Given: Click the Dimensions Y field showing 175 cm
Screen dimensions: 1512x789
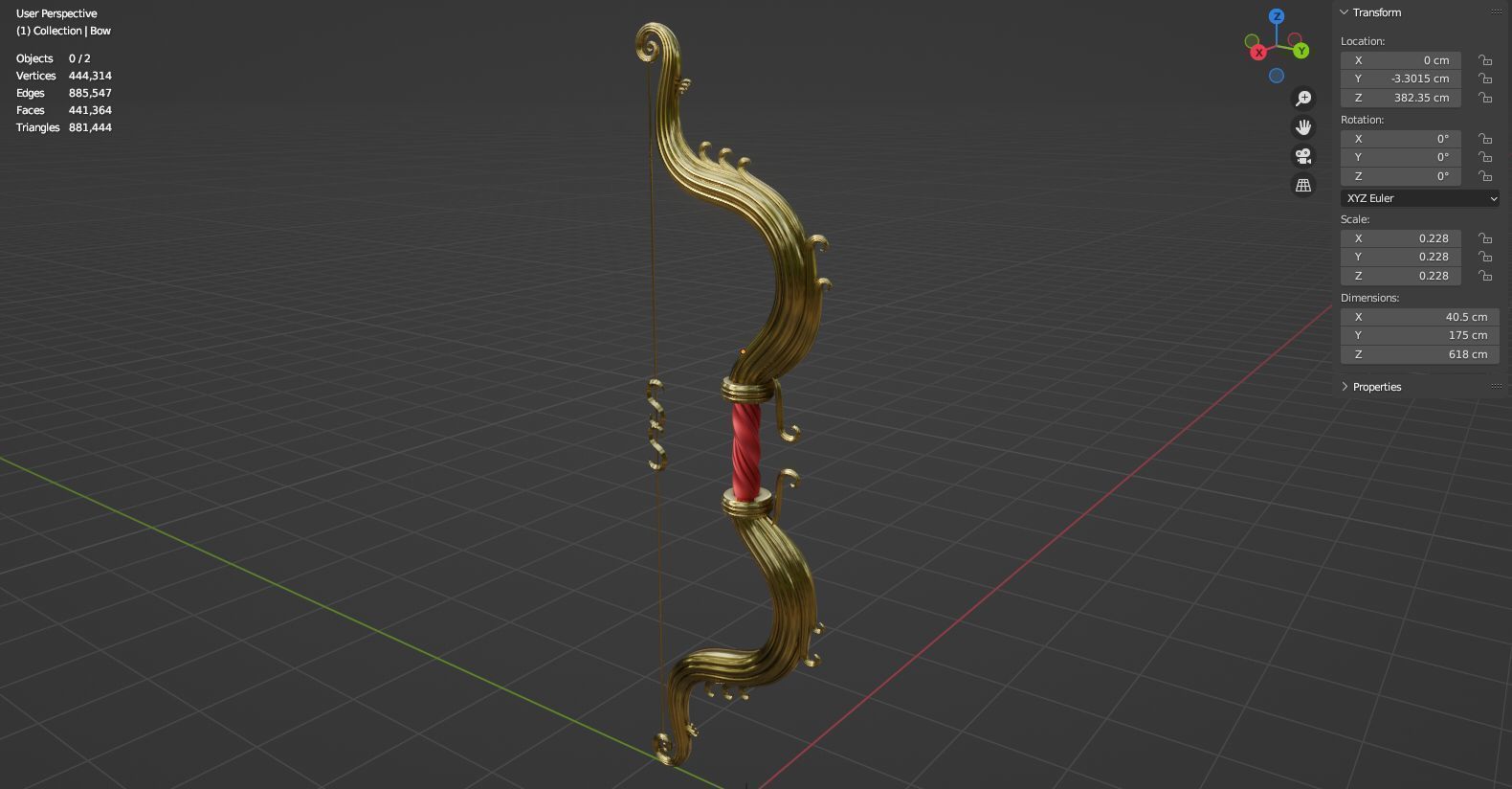Looking at the screenshot, I should coord(1420,335).
